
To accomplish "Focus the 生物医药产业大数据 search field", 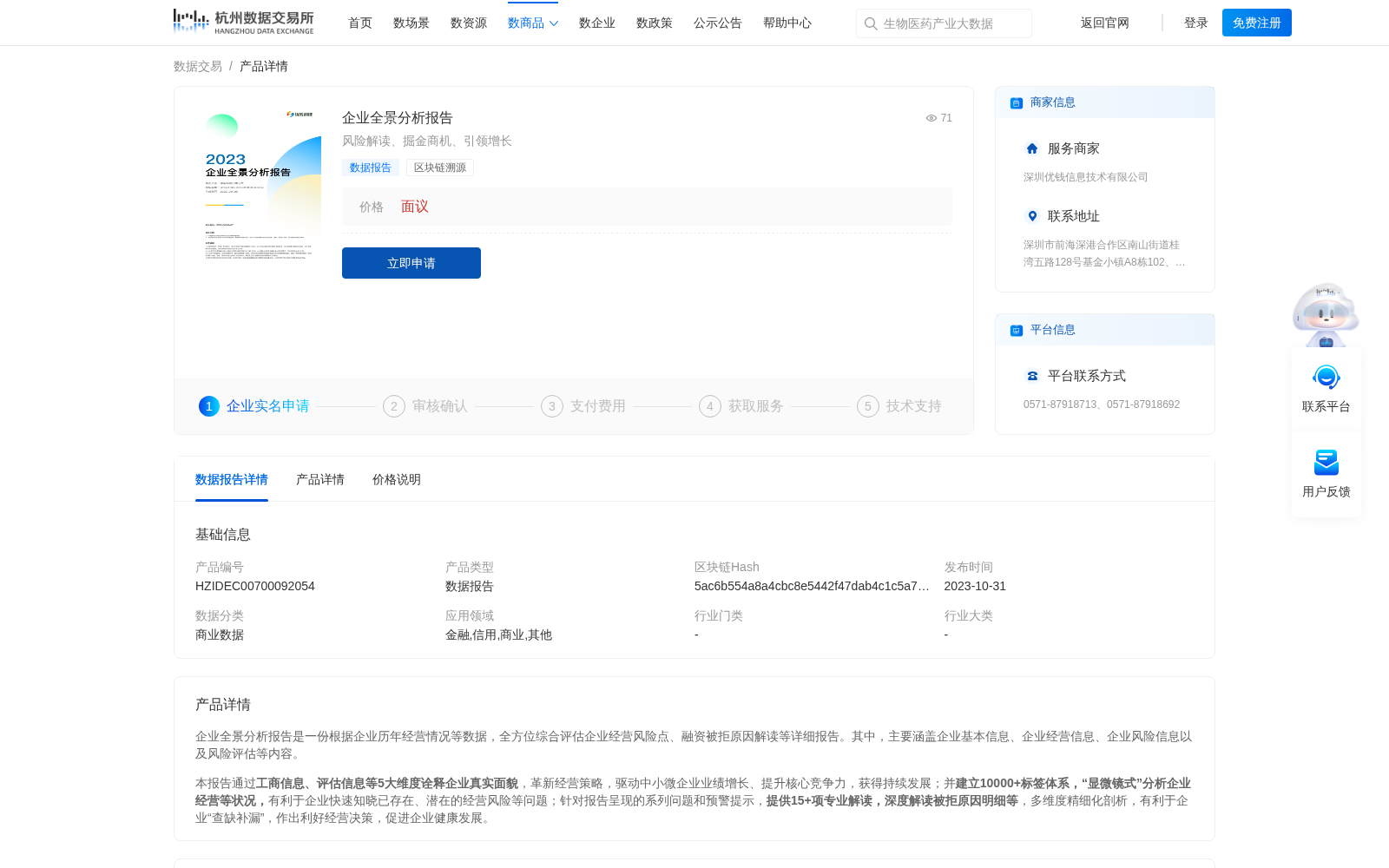I will point(944,23).
